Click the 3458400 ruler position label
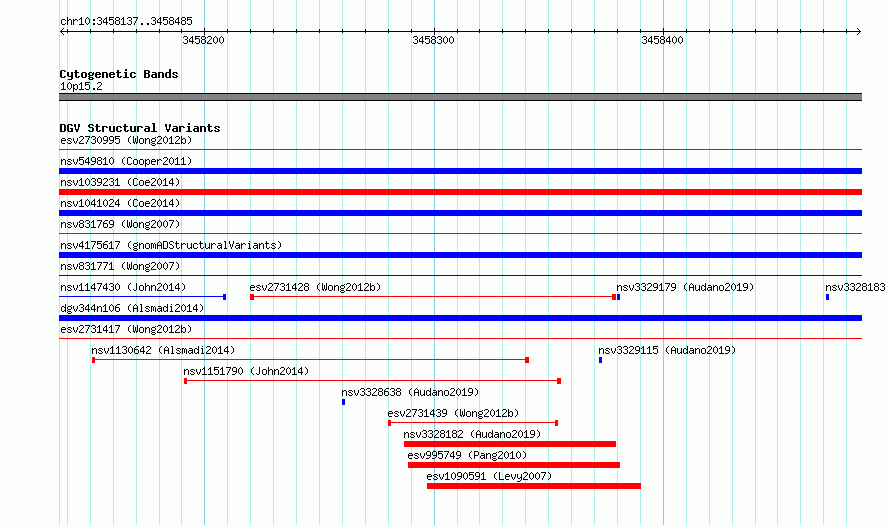The width and height of the screenshot is (890, 525). [x=662, y=40]
